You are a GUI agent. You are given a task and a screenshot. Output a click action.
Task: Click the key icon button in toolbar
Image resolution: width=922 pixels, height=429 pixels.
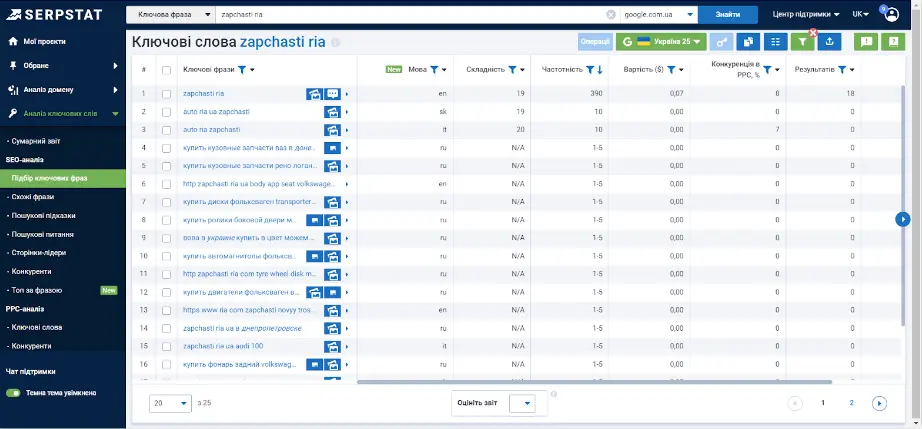click(x=721, y=42)
